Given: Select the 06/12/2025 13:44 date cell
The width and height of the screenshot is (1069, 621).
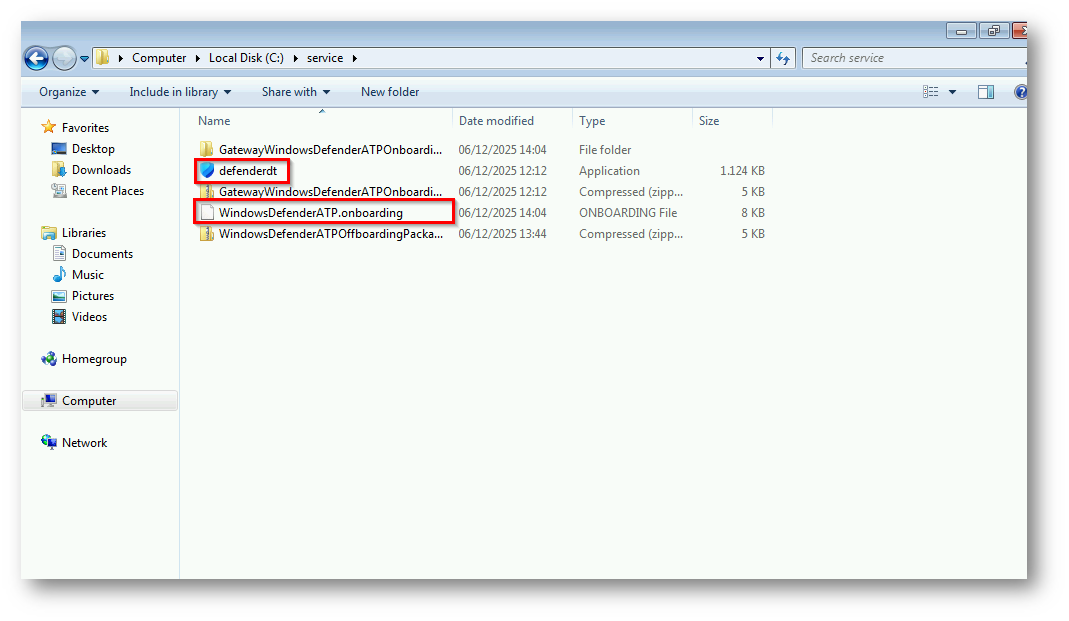Looking at the screenshot, I should coord(502,234).
